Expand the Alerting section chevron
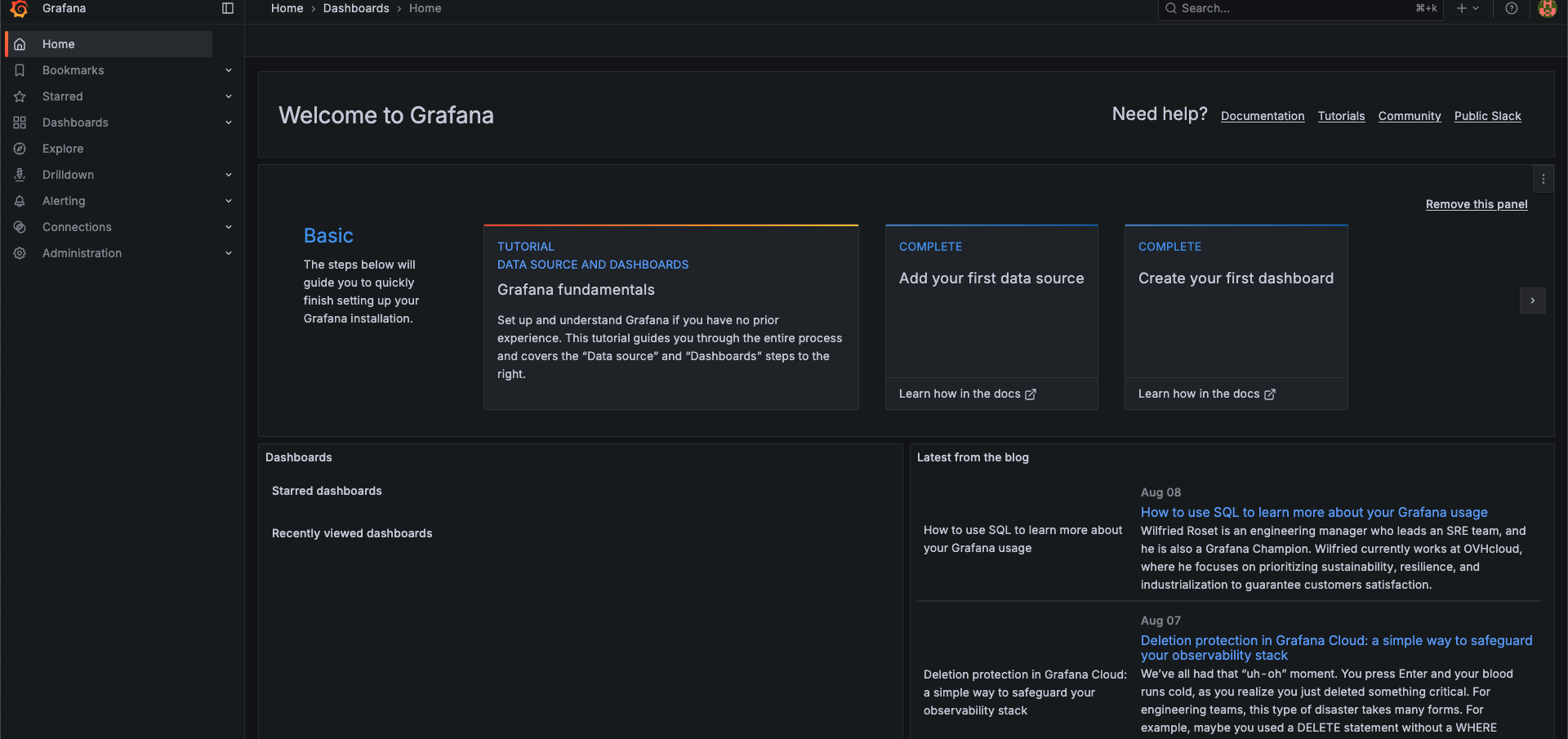The width and height of the screenshot is (1568, 739). click(229, 201)
